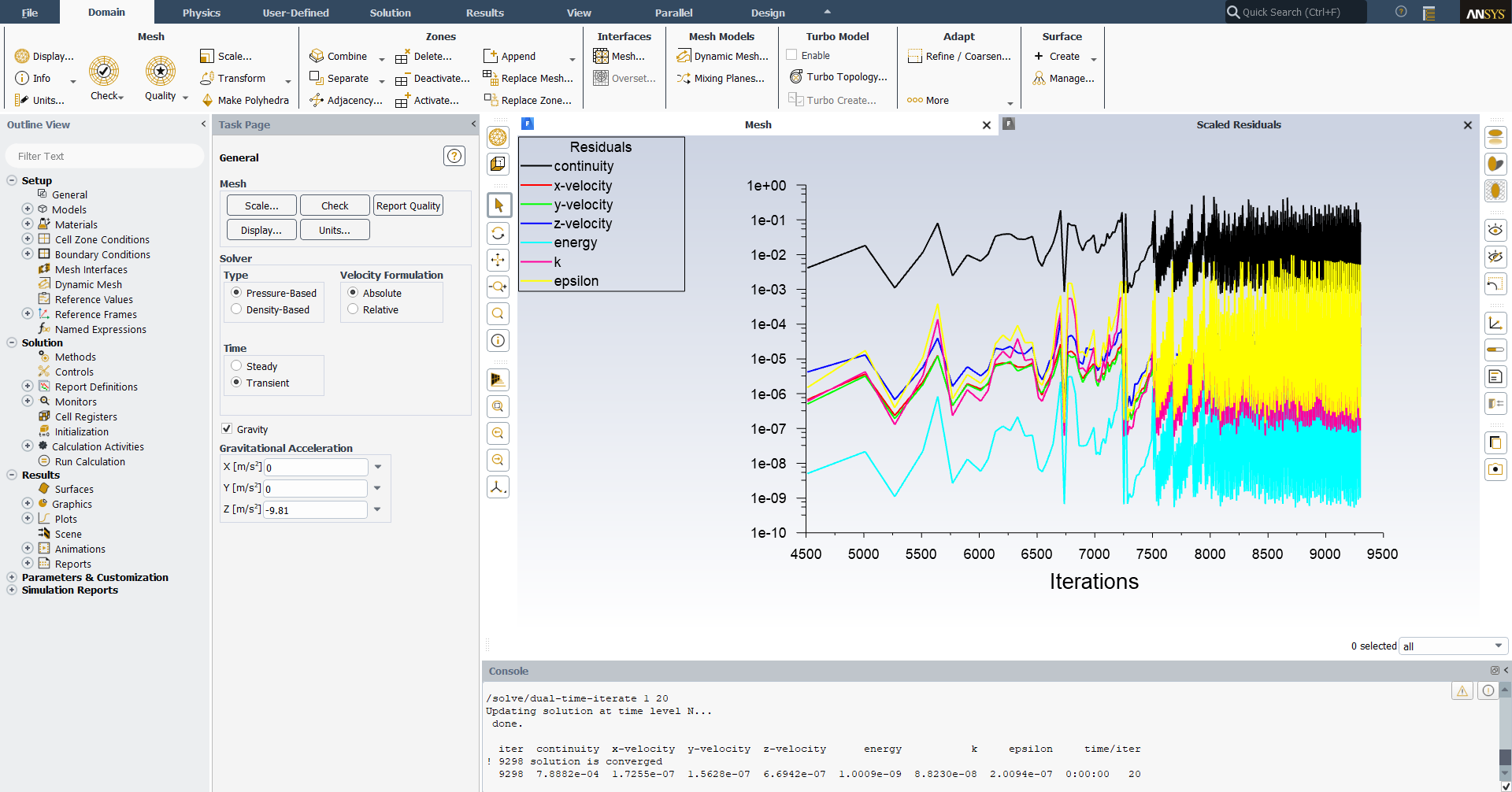The width and height of the screenshot is (1512, 792).
Task: Open the Task Page help icon
Action: click(x=454, y=157)
